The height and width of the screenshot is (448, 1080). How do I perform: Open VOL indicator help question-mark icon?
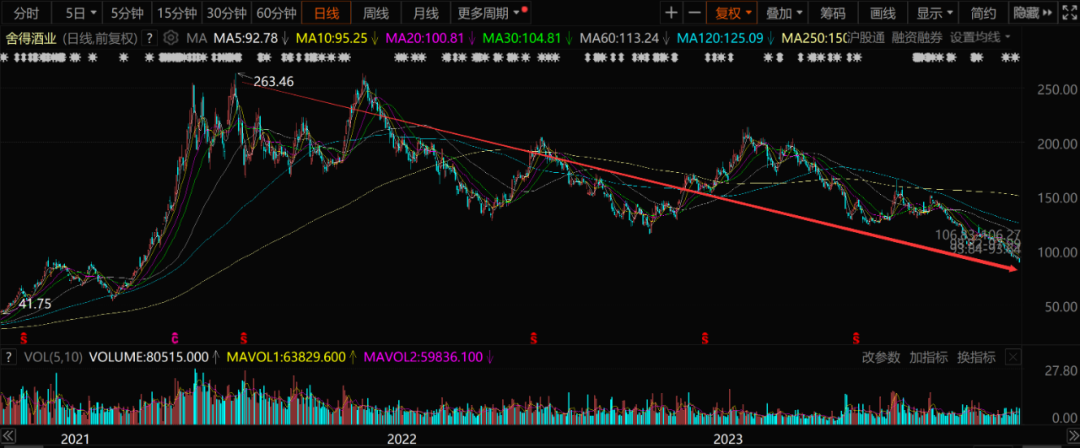pos(10,357)
